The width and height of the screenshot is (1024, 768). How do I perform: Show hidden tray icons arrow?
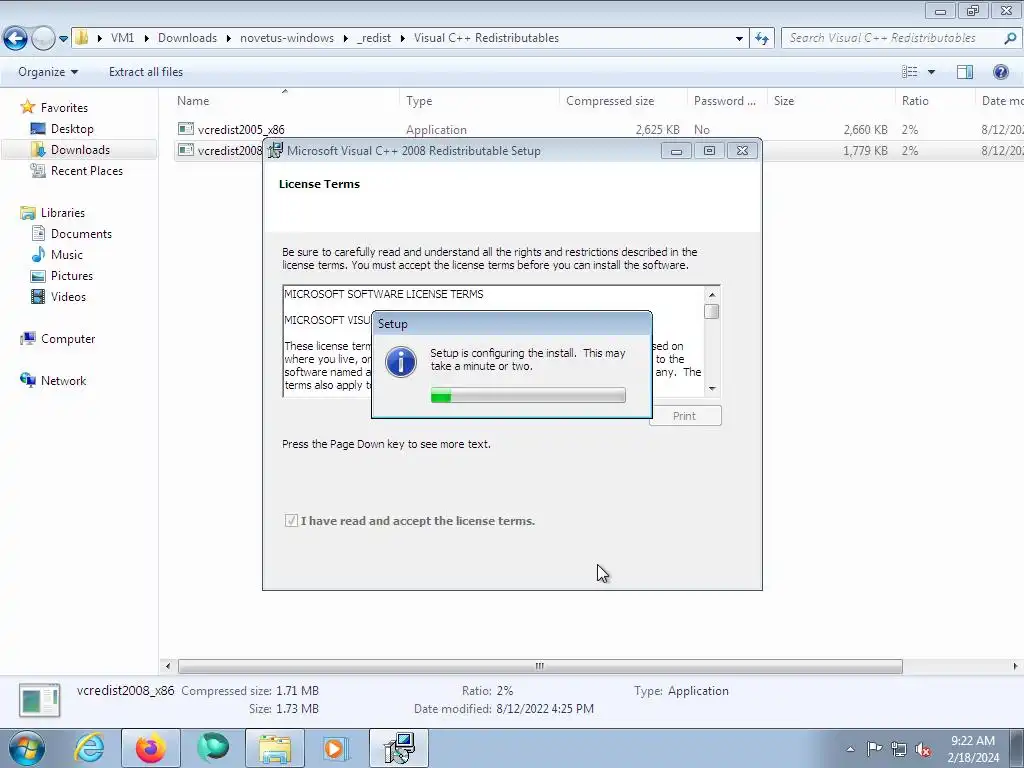pyautogui.click(x=850, y=749)
